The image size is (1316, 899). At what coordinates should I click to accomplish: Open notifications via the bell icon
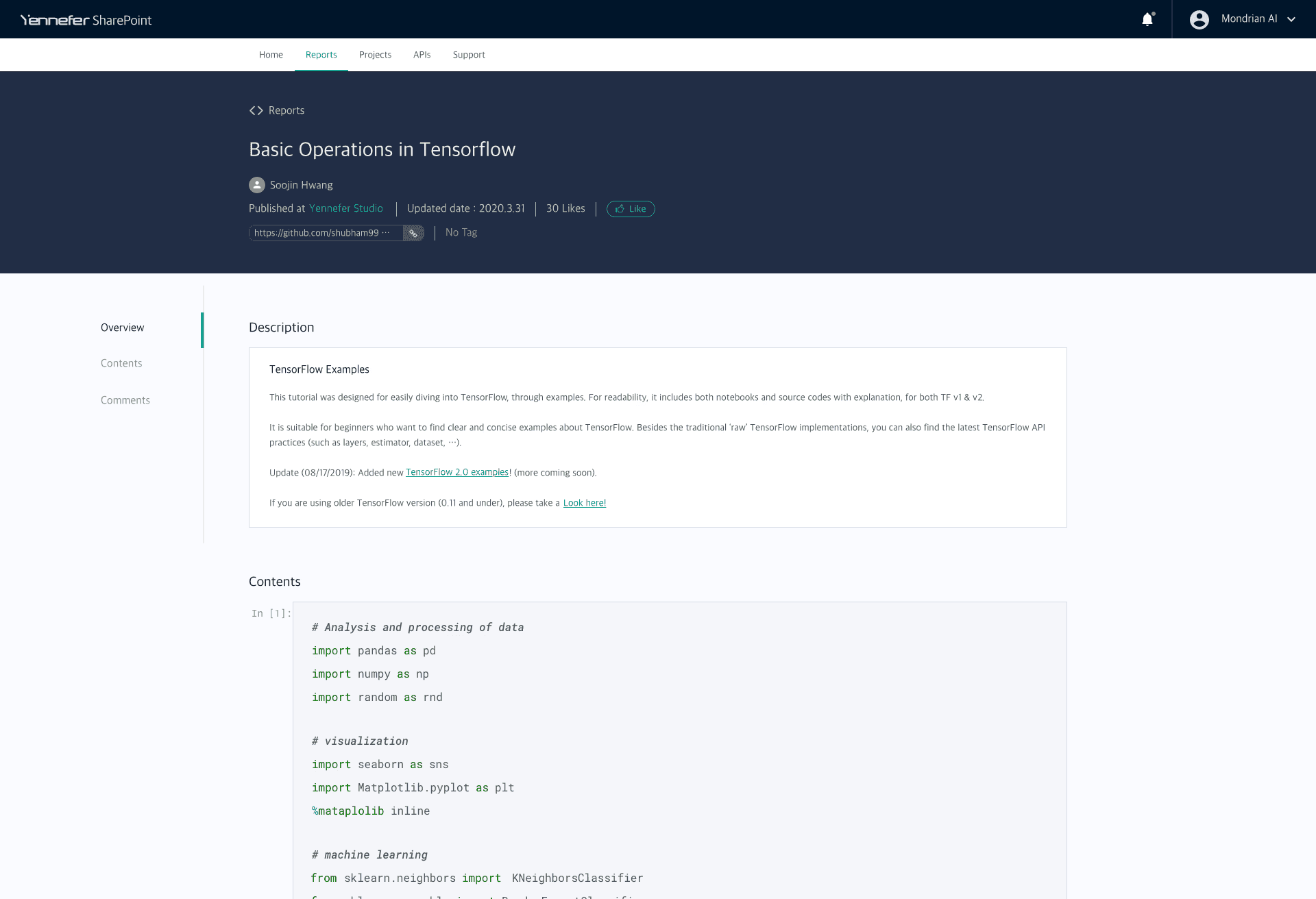click(x=1147, y=19)
